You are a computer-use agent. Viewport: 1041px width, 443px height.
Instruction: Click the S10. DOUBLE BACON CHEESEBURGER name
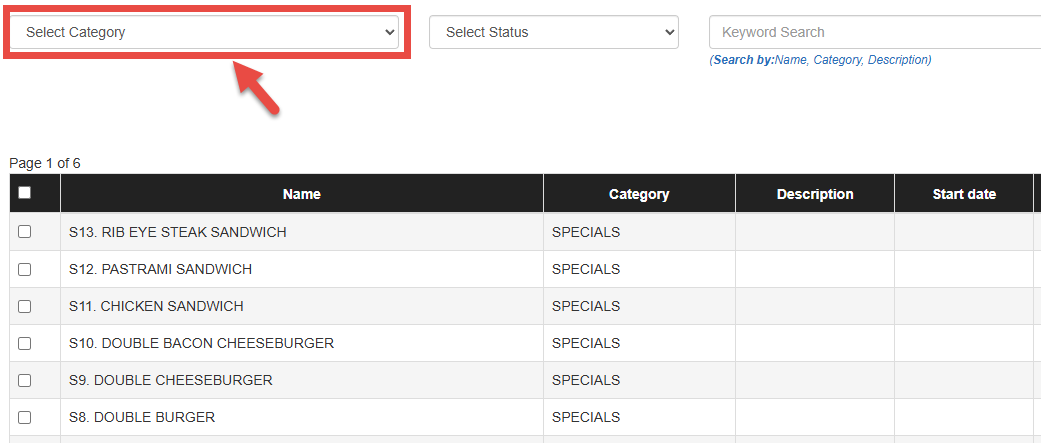tap(201, 343)
